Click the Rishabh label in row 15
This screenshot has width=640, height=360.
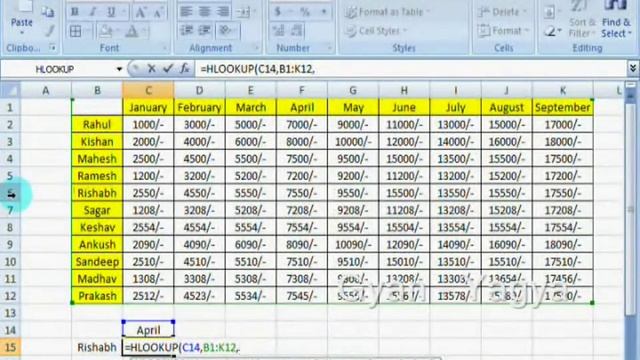(97, 347)
